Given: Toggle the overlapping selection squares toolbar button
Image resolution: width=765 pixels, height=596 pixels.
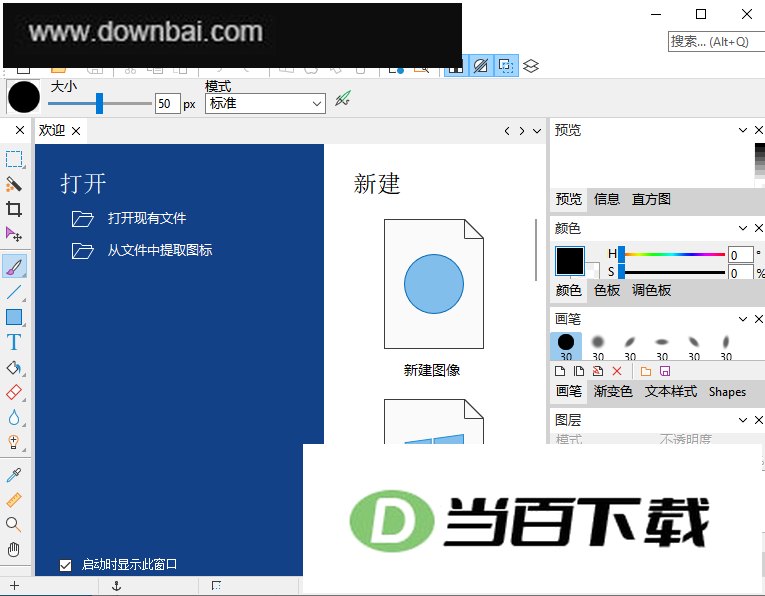Looking at the screenshot, I should pos(505,66).
